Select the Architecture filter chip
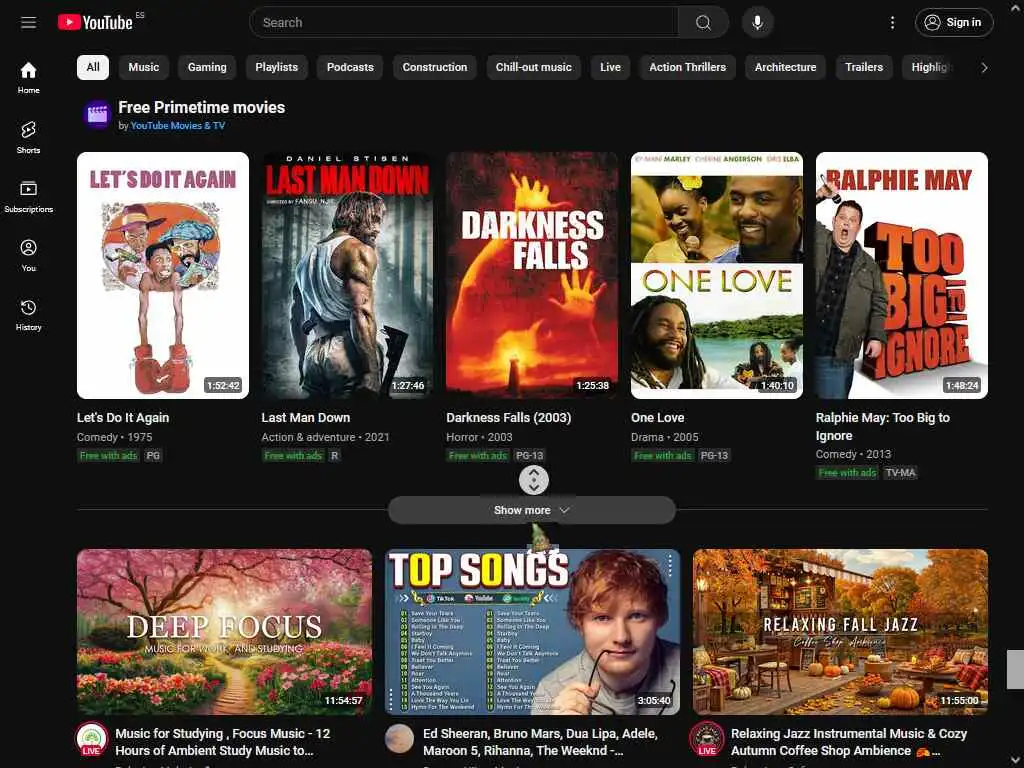 [785, 67]
